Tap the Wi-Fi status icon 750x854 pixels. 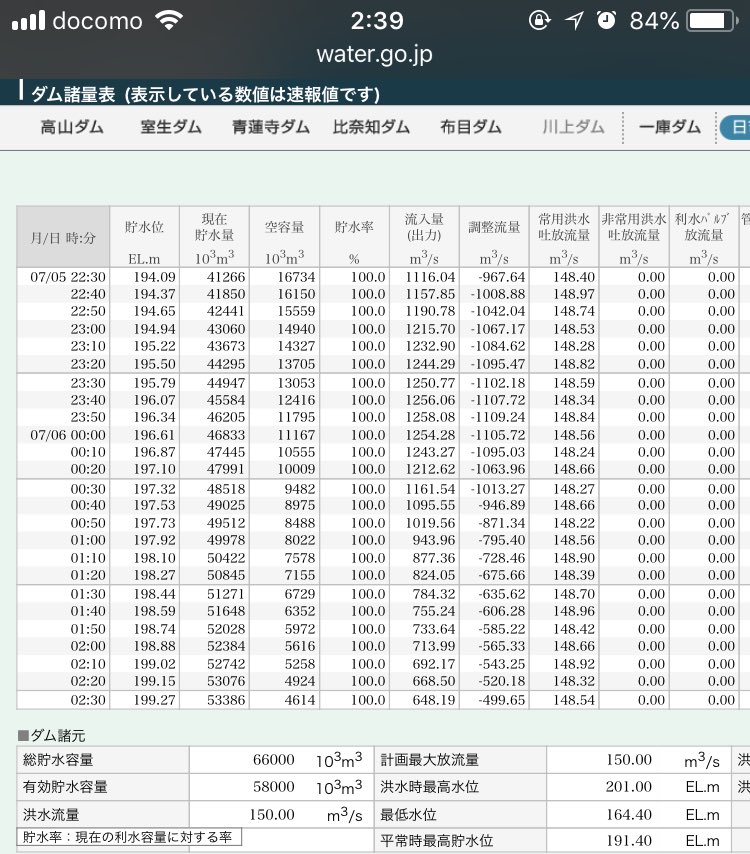point(168,20)
